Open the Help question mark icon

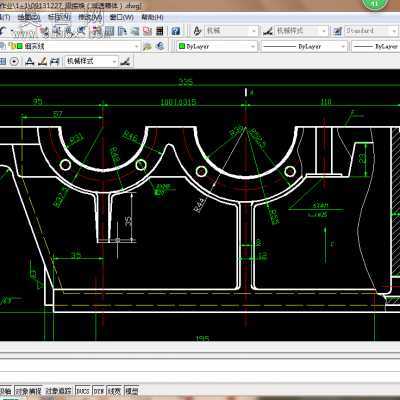[x=176, y=31]
